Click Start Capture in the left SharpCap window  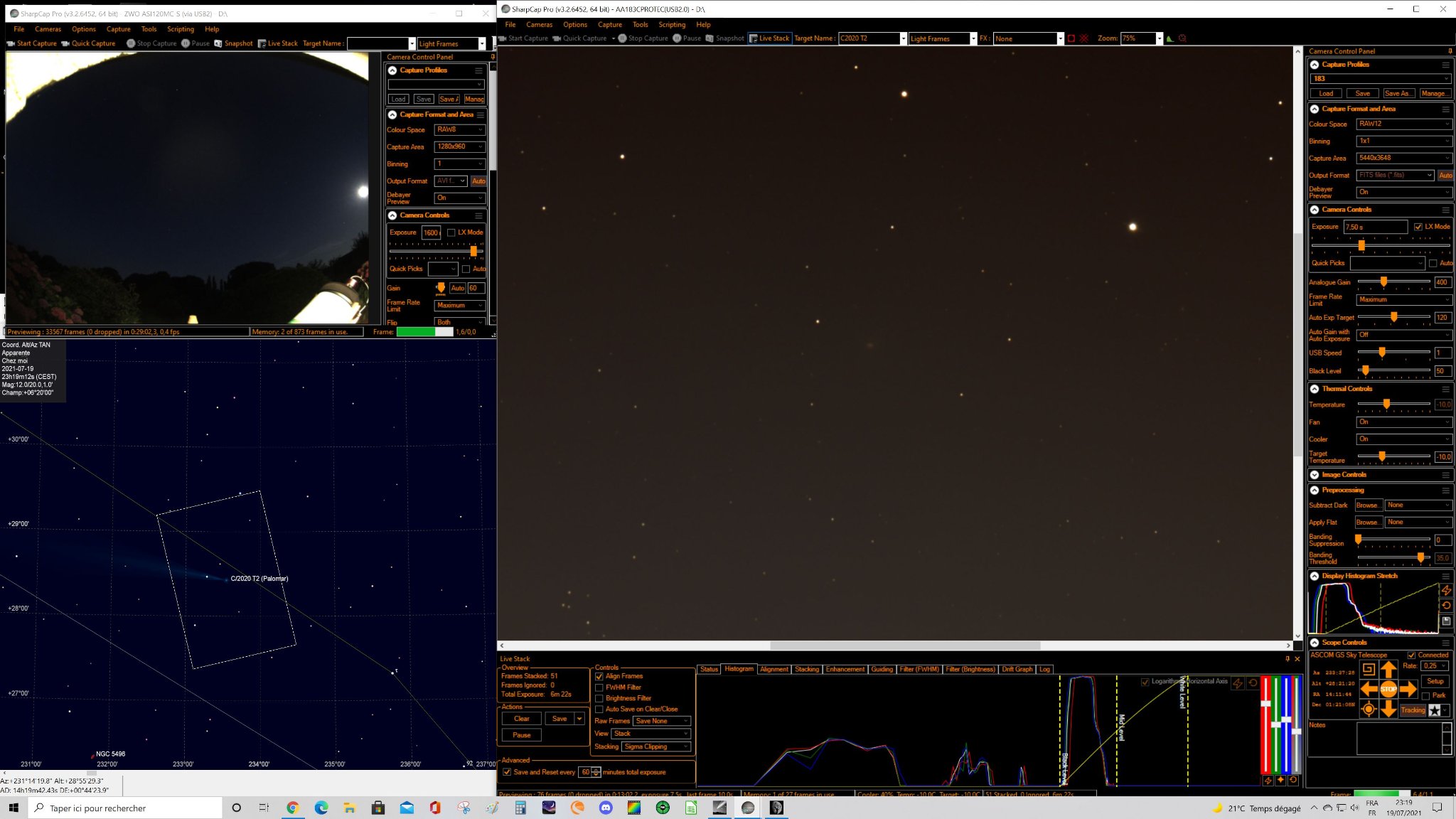pos(32,43)
